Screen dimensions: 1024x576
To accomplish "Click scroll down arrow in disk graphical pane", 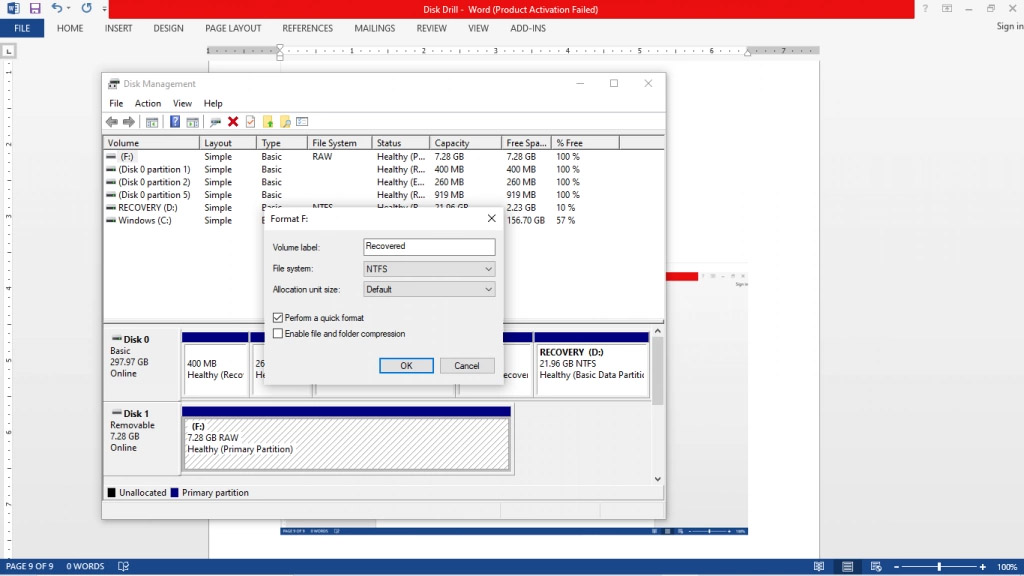I will 658,479.
